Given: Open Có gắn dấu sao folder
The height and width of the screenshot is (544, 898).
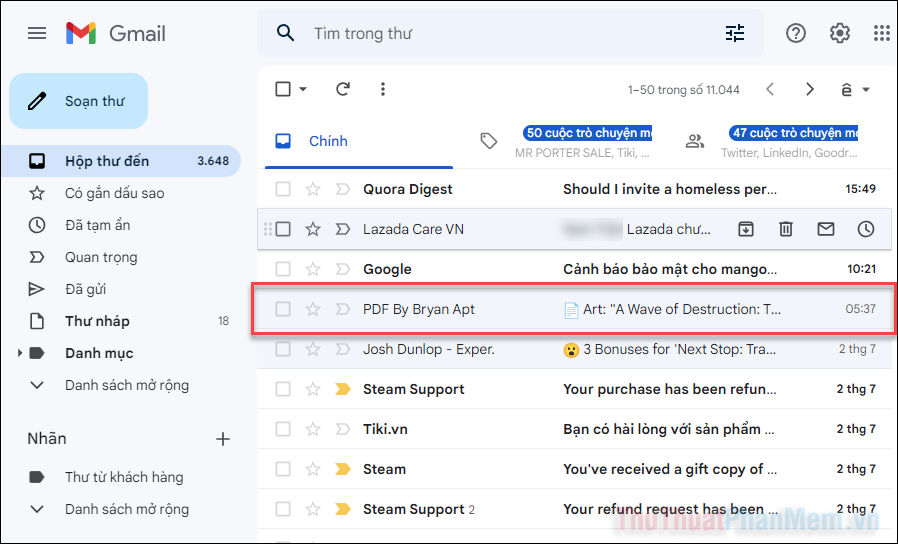Looking at the screenshot, I should coord(121,193).
